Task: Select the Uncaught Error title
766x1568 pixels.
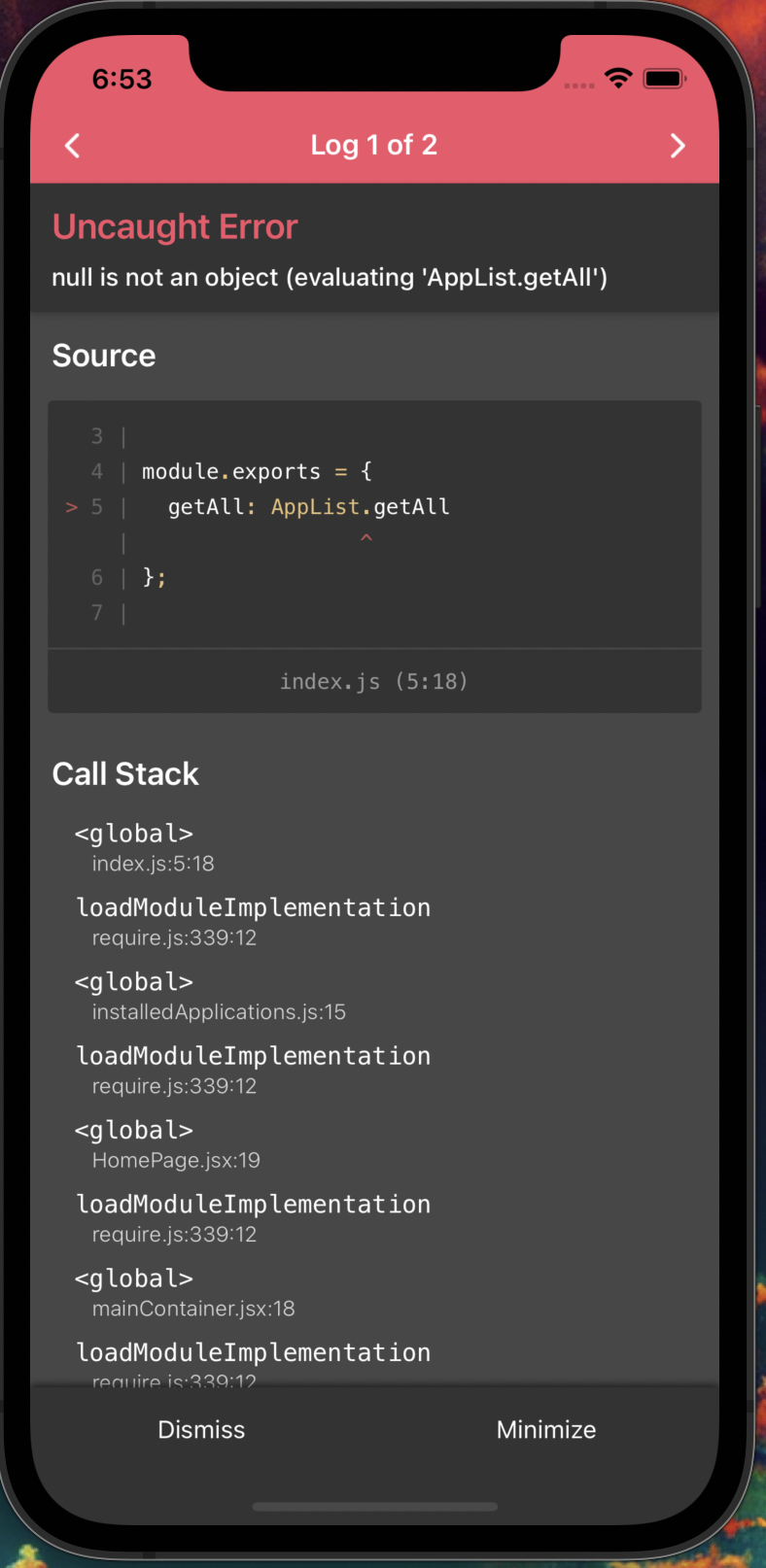Action: (x=174, y=225)
